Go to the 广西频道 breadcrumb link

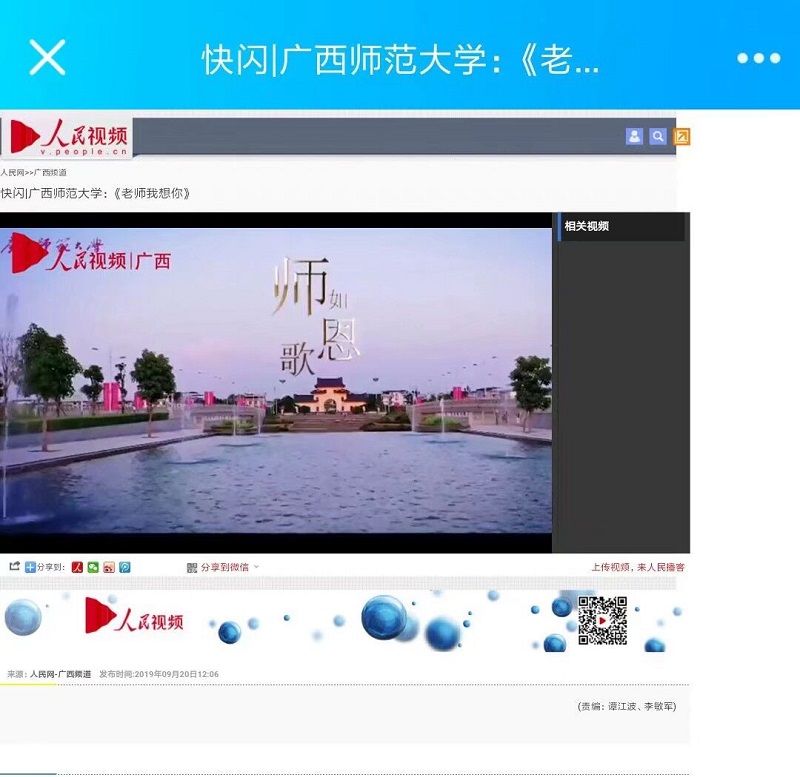click(x=51, y=173)
